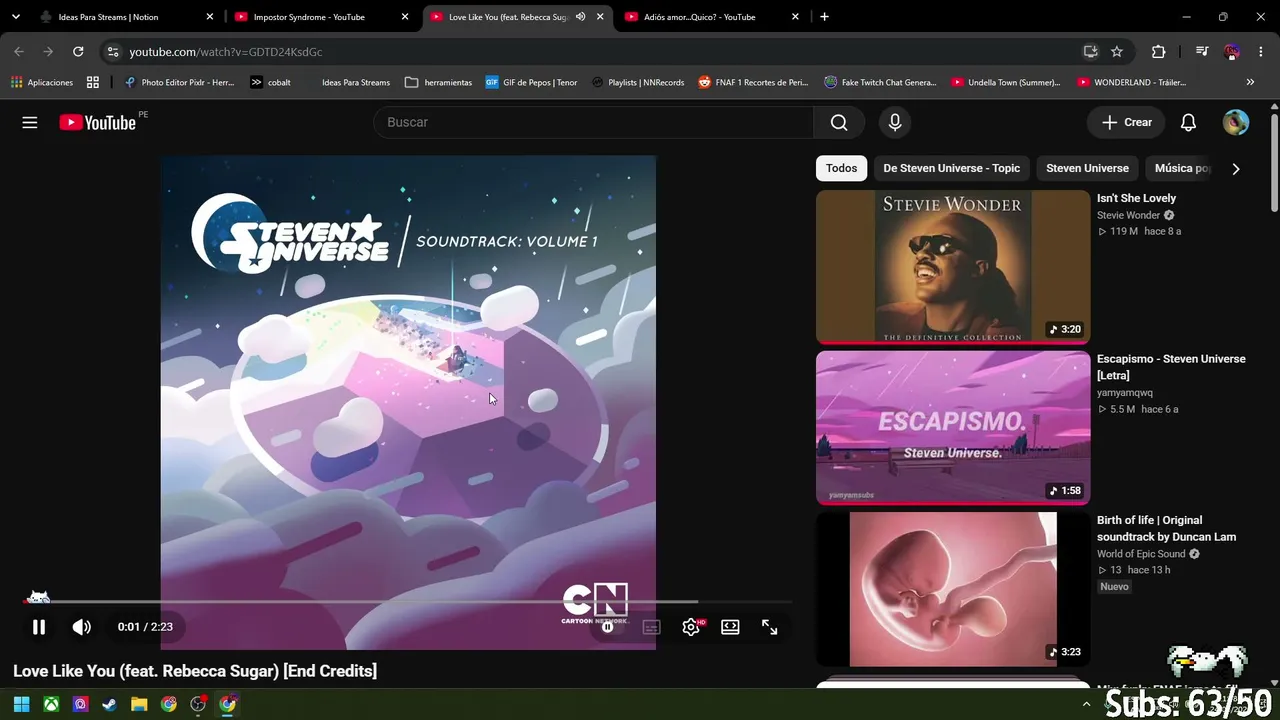Click the Crear button
This screenshot has height=720, width=1280.
(1126, 122)
